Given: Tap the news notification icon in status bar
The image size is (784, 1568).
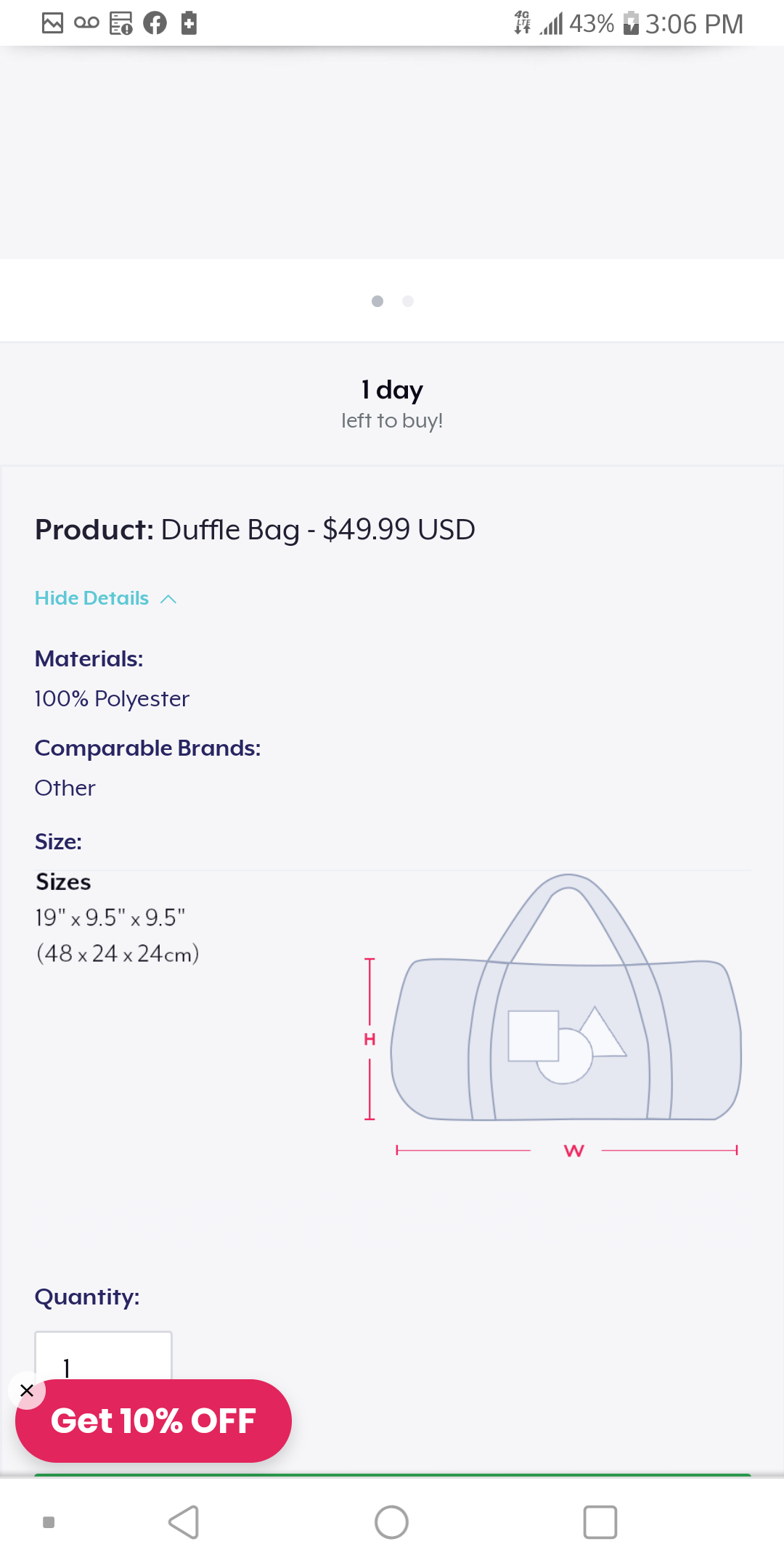Looking at the screenshot, I should [x=121, y=23].
